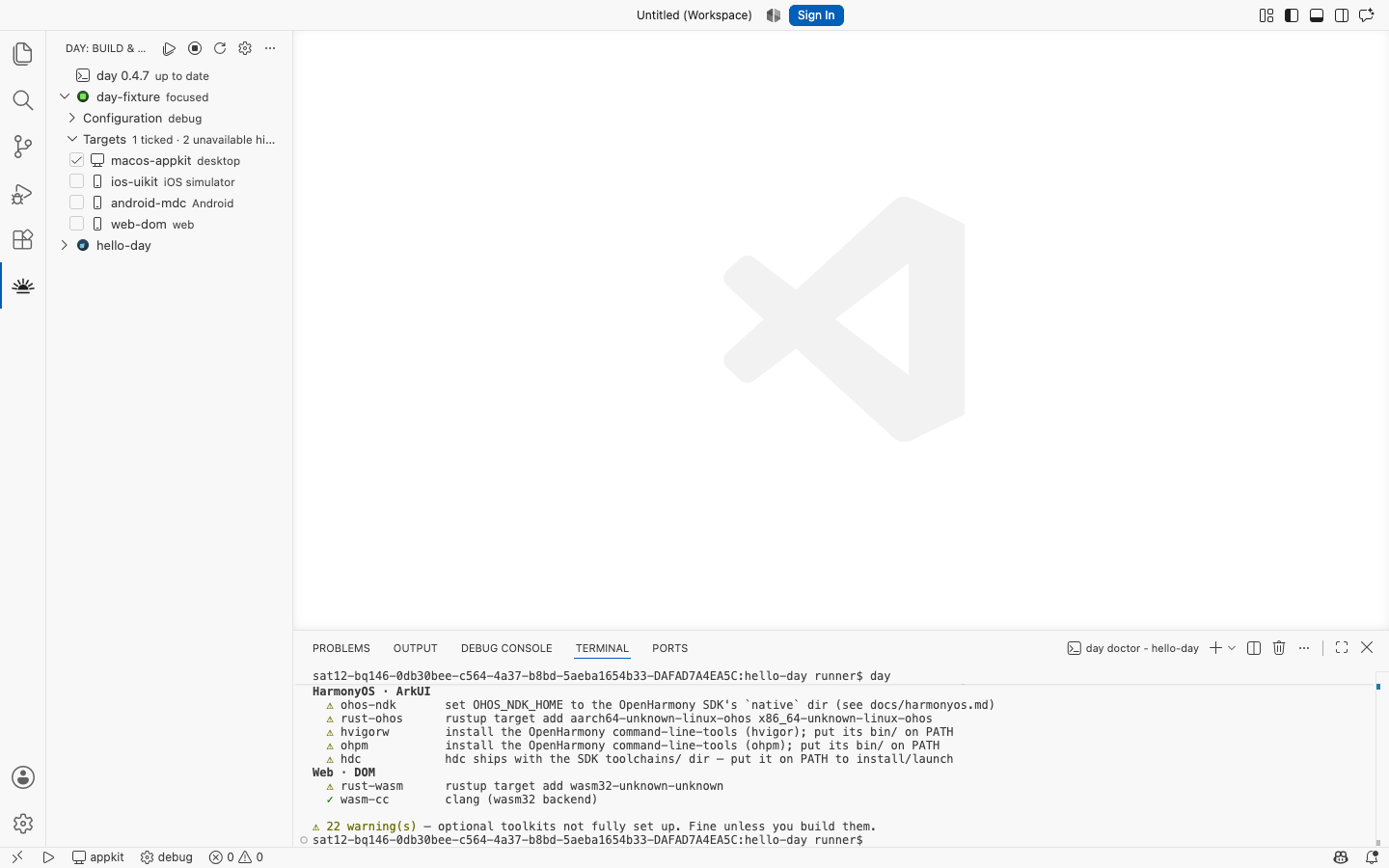
Task: Switch to the PROBLEMS tab
Action: coord(341,648)
